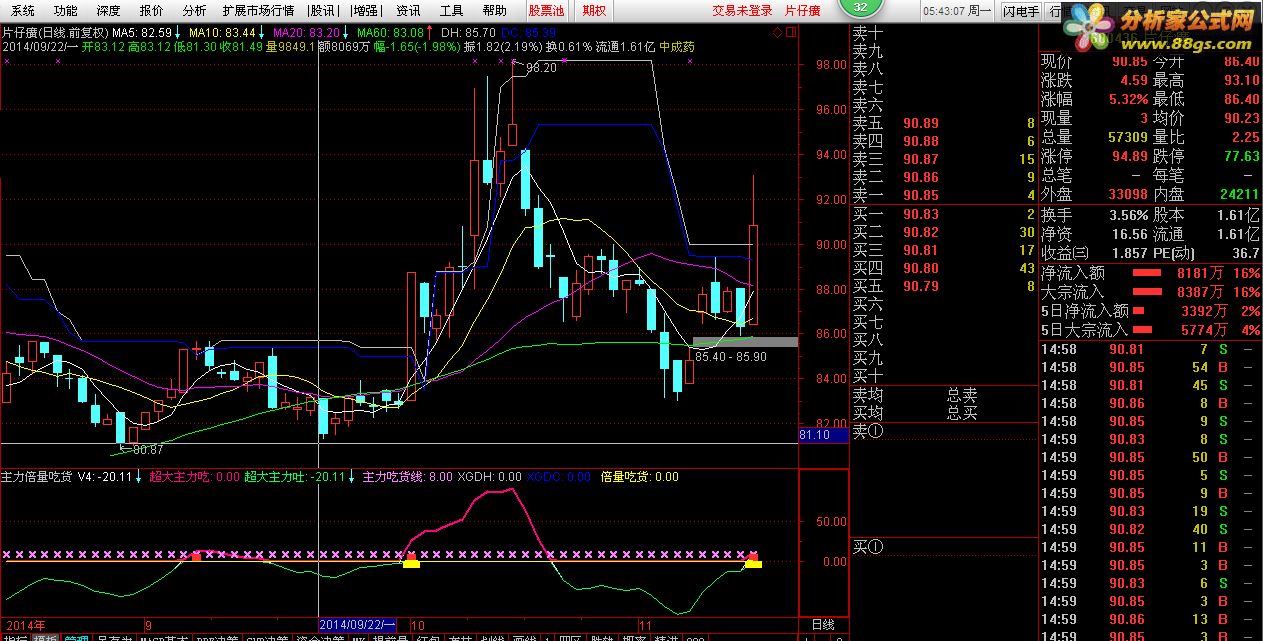Viewport: 1263px width, 641px height.
Task: Click the 大宗流入 8387万 row
Action: (x=1151, y=292)
